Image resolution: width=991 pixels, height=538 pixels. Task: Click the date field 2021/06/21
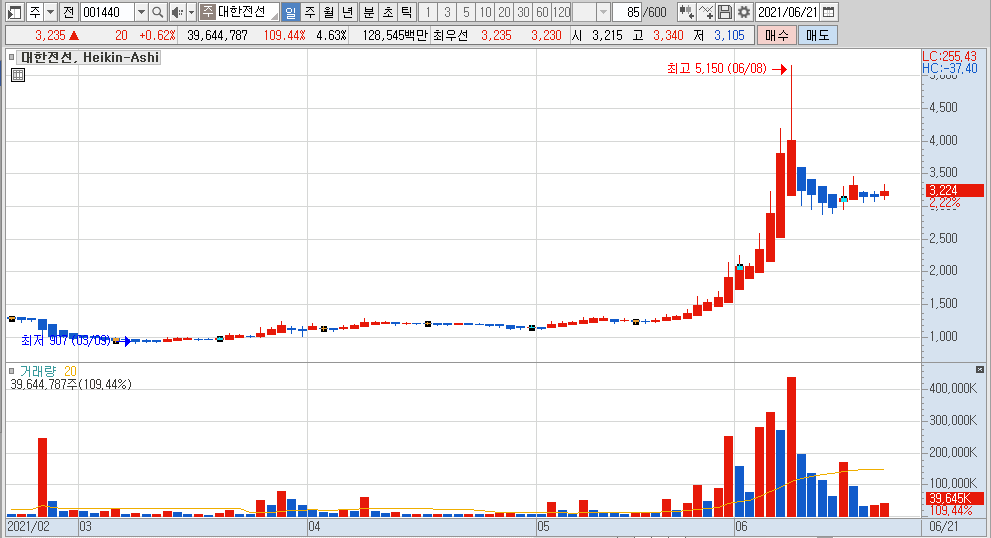coord(788,11)
